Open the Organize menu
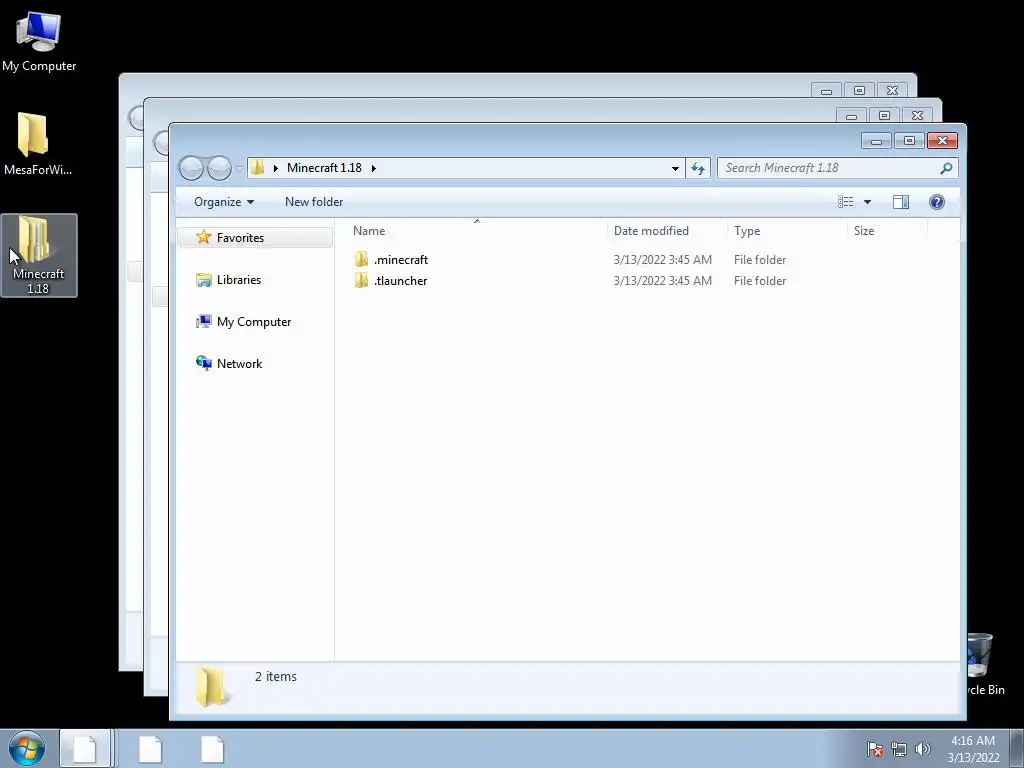Image resolution: width=1024 pixels, height=768 pixels. click(223, 202)
